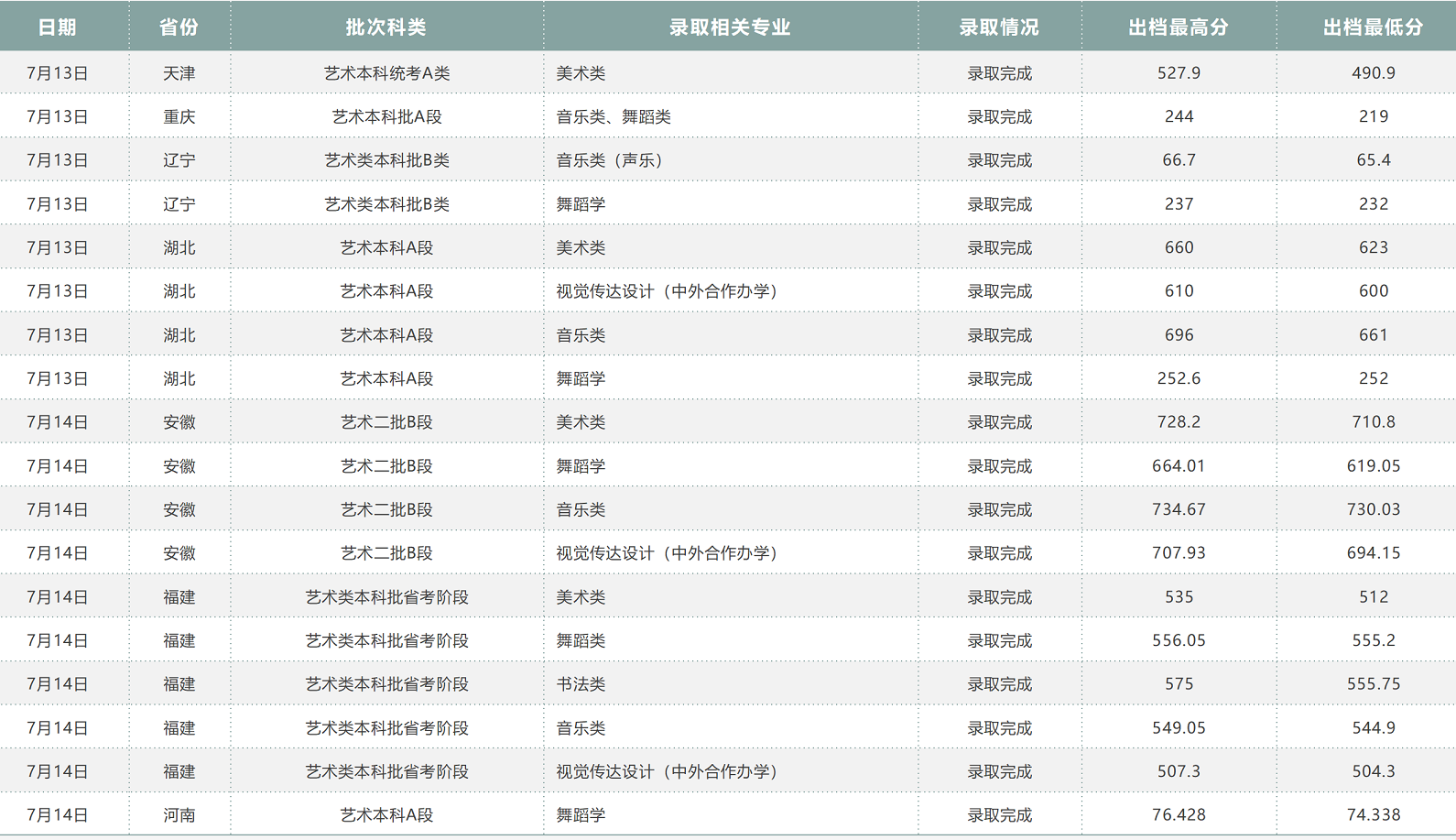
Task: Click the score value 660
Action: [x=1179, y=247]
